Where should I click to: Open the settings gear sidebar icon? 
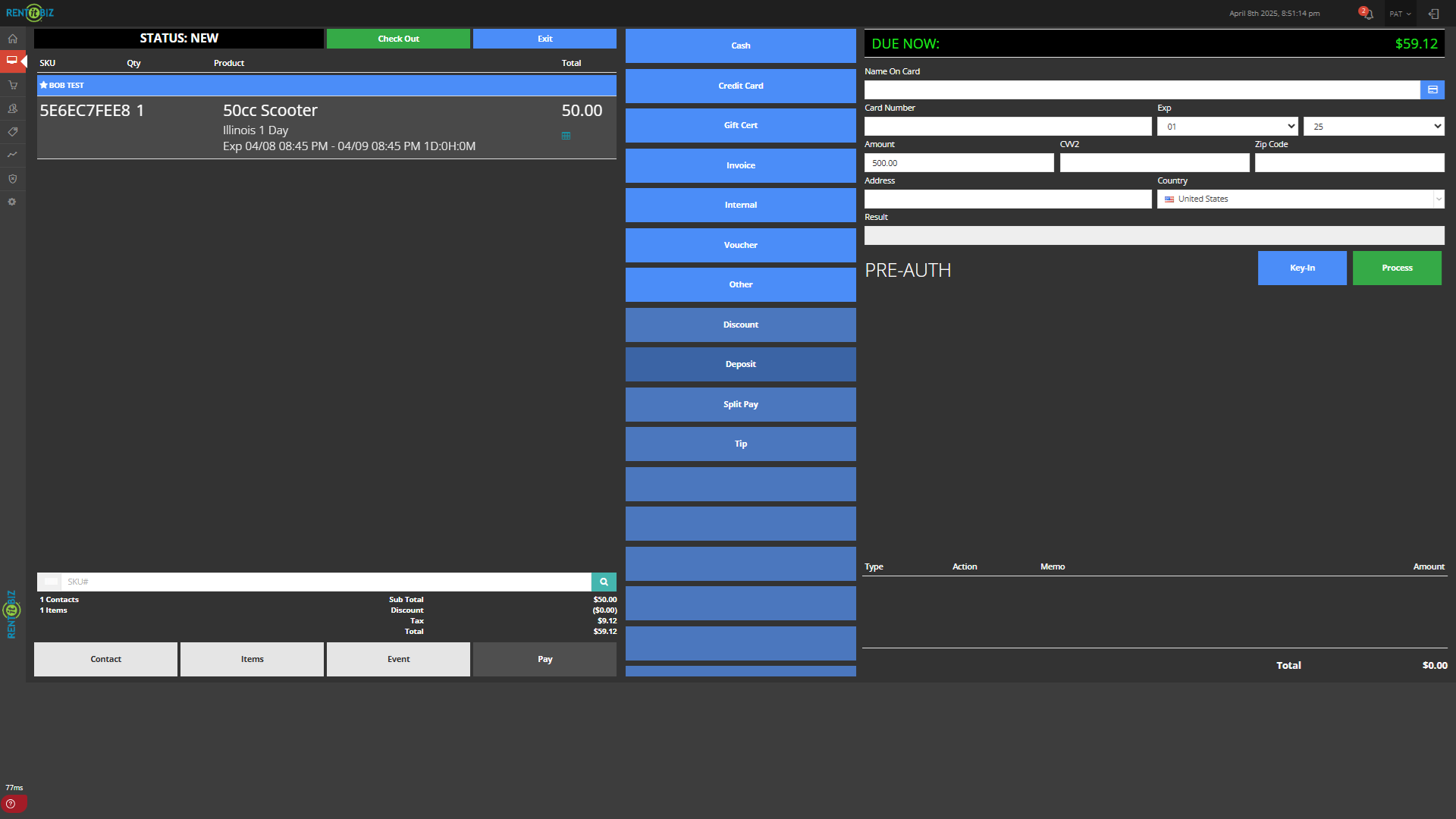13,202
